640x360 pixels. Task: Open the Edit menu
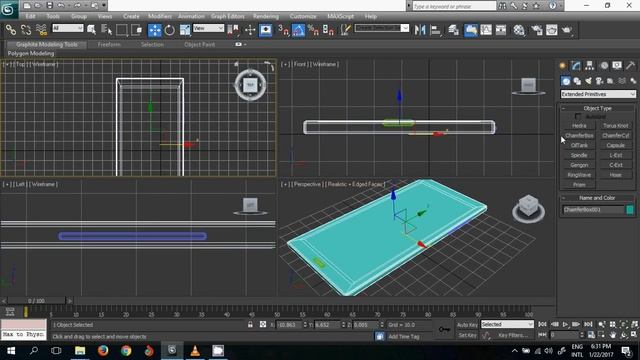31,16
